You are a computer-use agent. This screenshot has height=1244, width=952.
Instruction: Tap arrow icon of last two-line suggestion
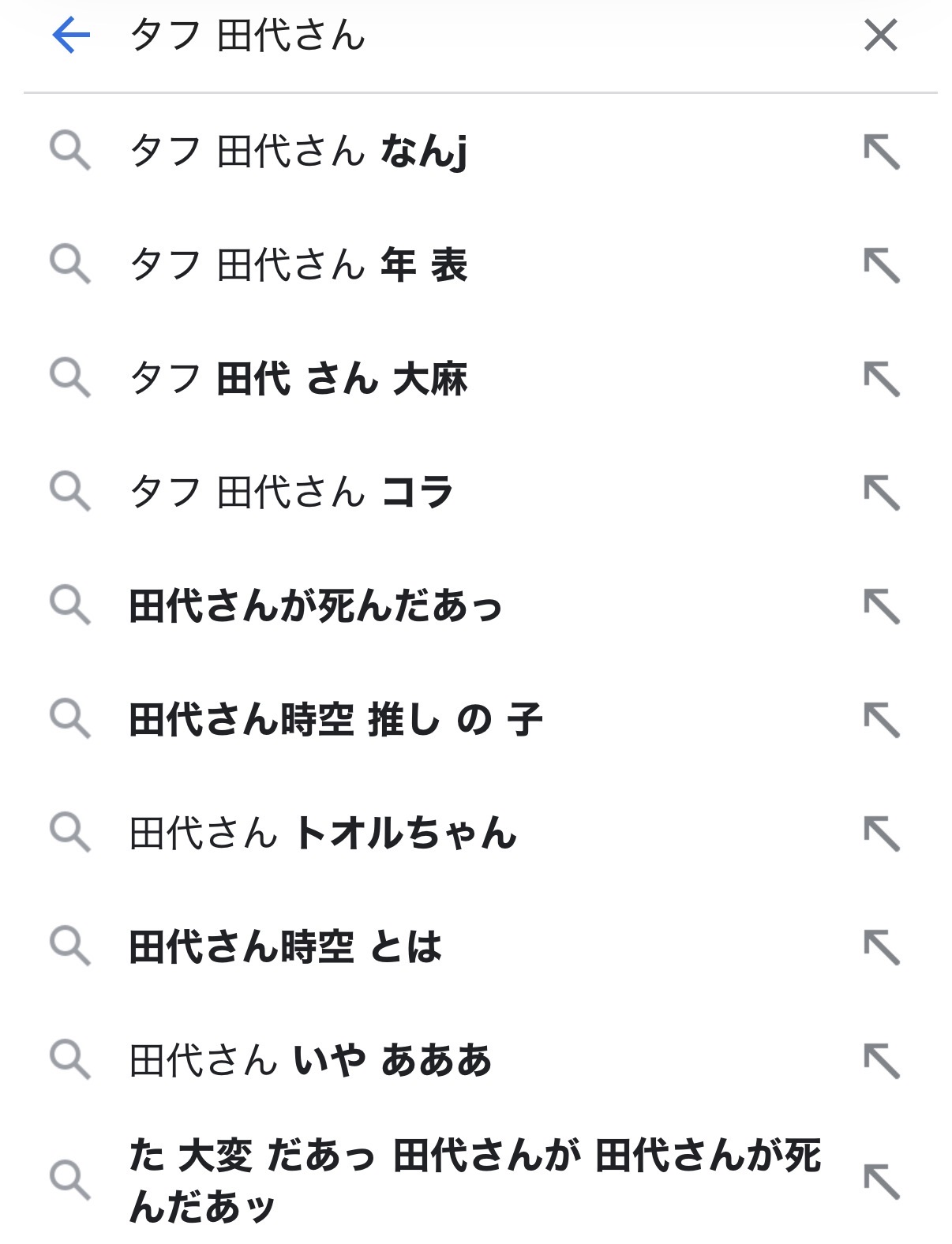[881, 1181]
